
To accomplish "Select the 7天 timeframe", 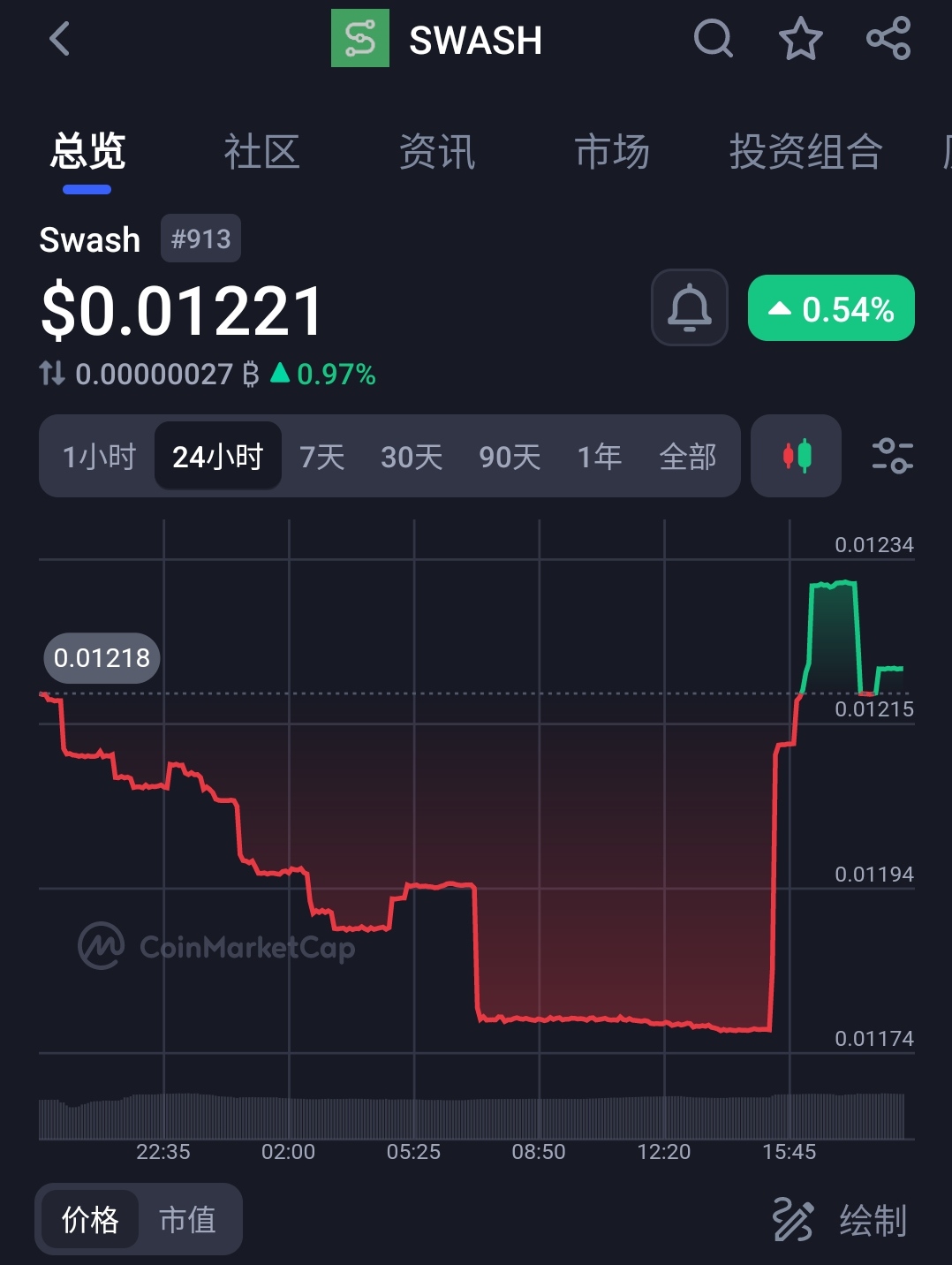I will click(x=321, y=457).
